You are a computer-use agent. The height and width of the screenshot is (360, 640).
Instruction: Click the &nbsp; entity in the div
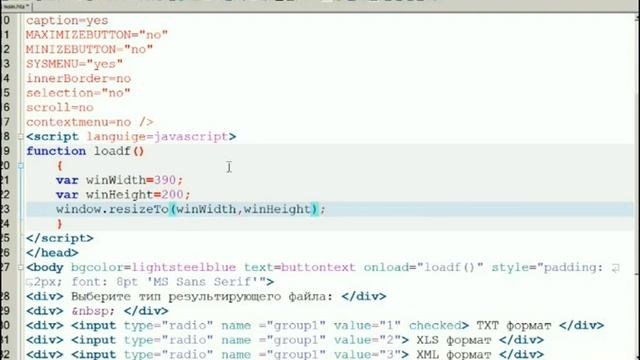[x=93, y=311]
